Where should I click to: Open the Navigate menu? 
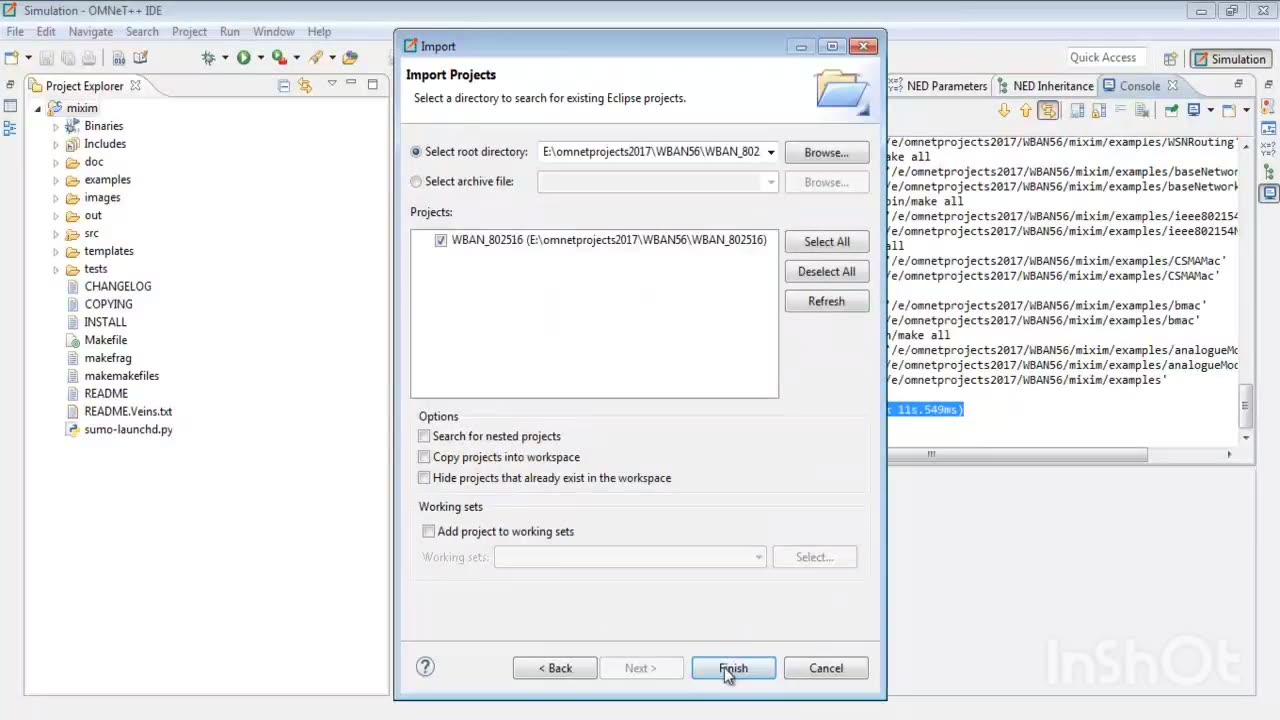tap(91, 31)
